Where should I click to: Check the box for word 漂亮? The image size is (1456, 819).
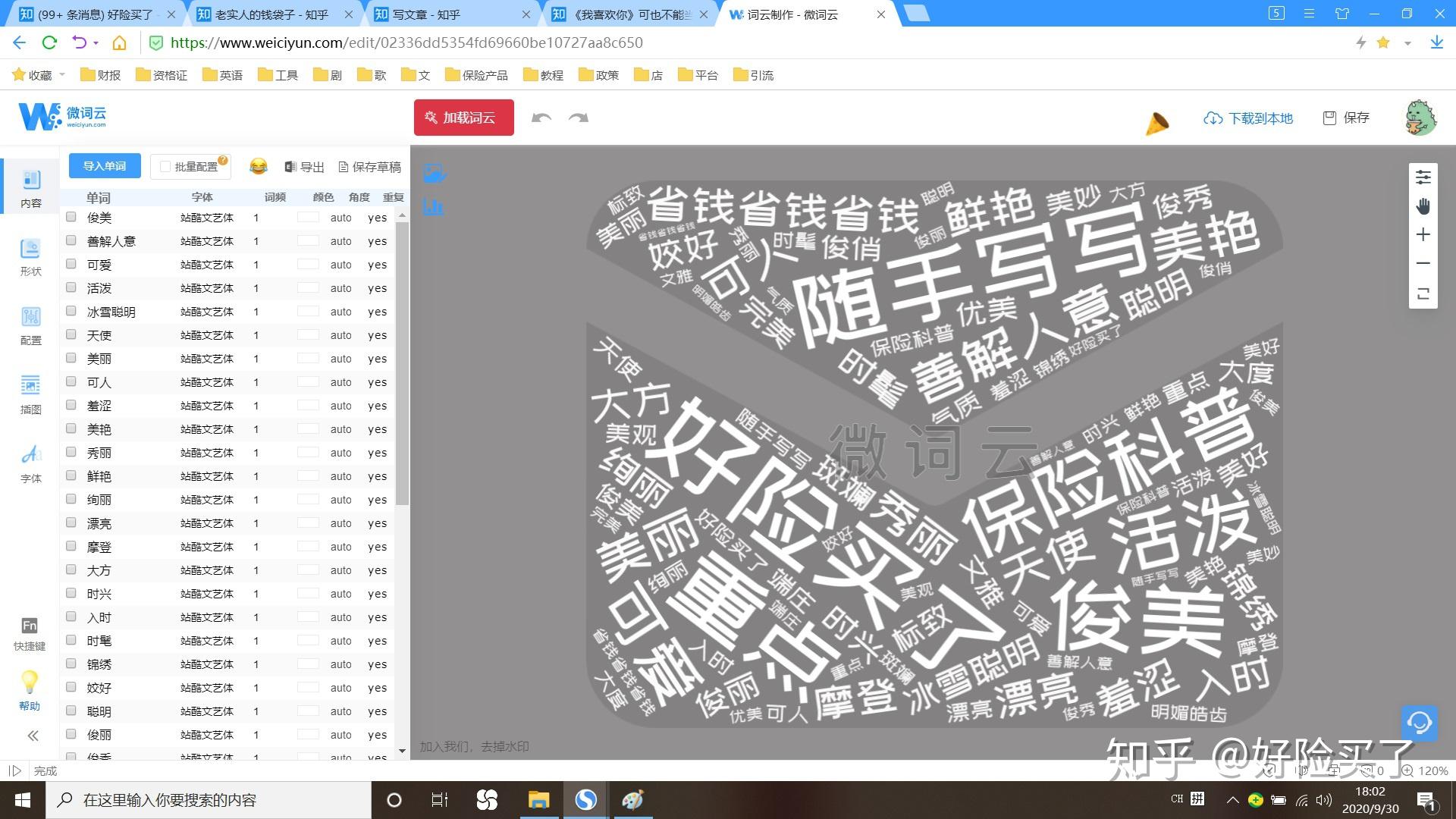tap(71, 522)
